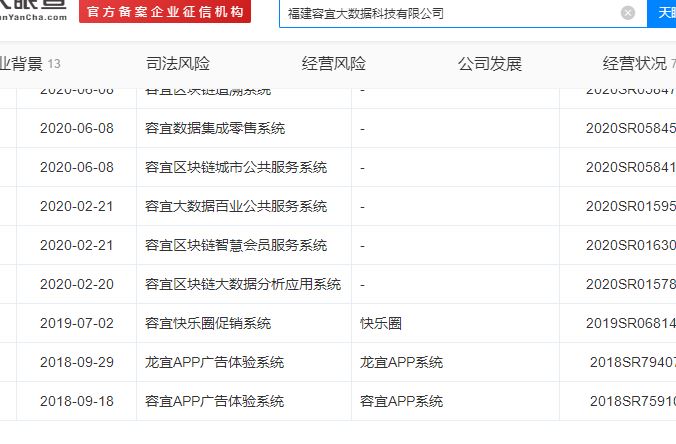Clear the search box with the X icon

[x=628, y=13]
